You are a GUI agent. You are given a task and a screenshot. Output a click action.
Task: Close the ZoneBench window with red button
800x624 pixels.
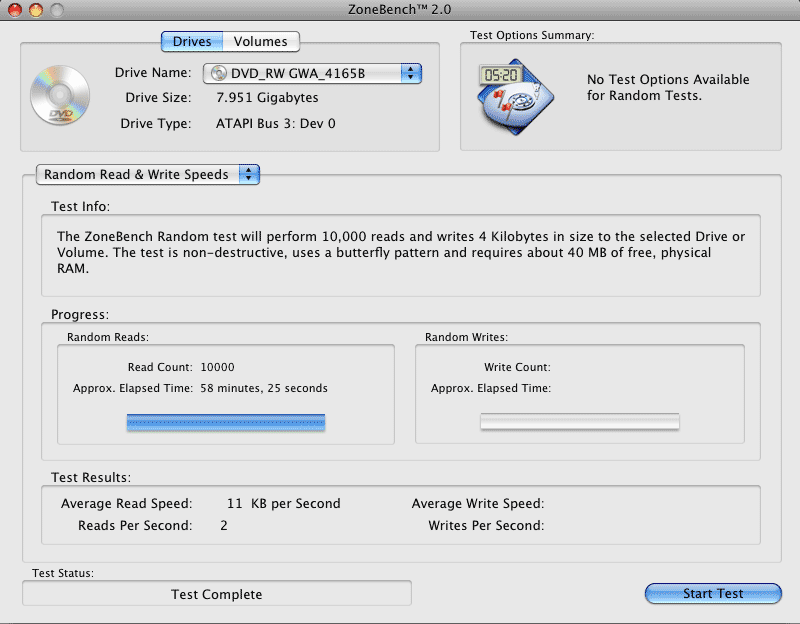(x=14, y=11)
